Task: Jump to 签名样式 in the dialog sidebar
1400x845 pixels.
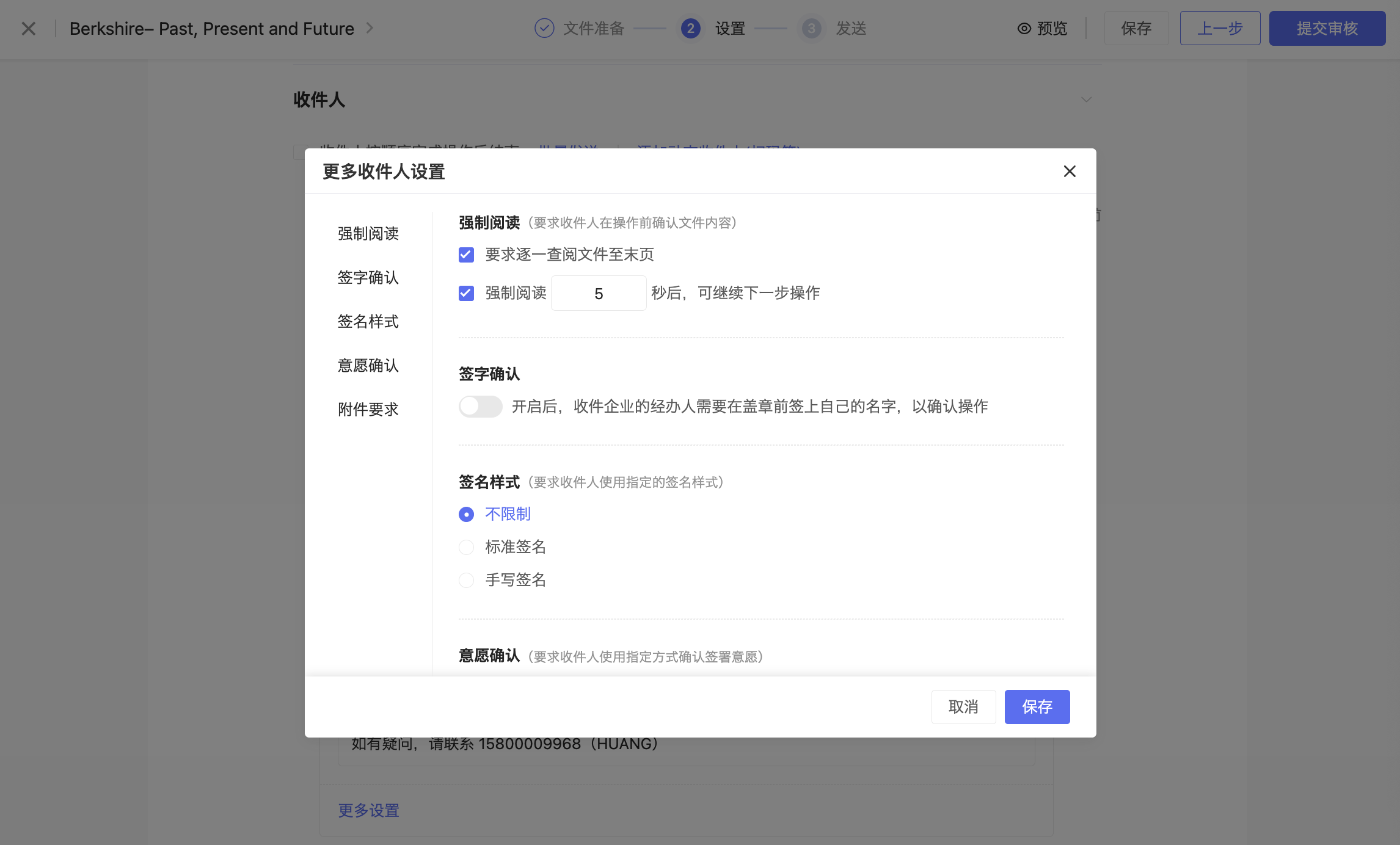Action: coord(368,322)
